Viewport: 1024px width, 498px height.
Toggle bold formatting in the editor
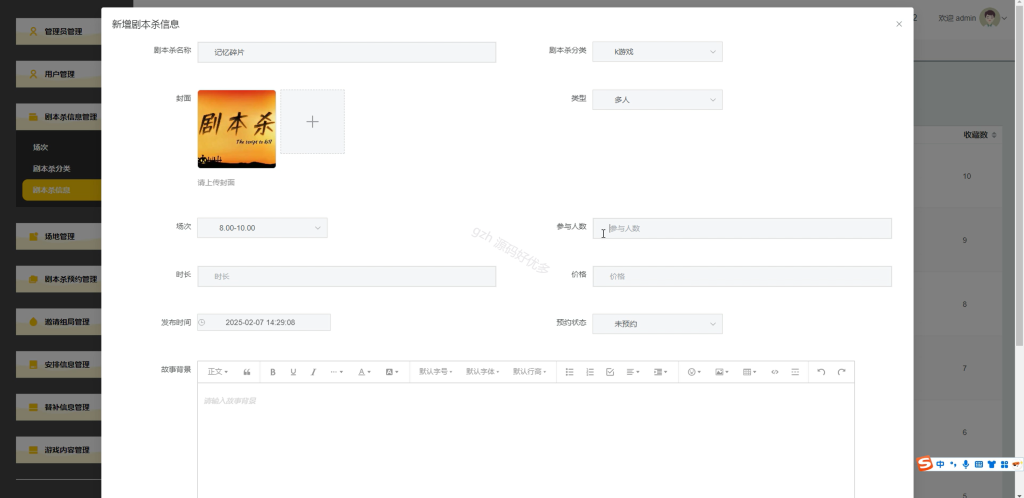273,372
